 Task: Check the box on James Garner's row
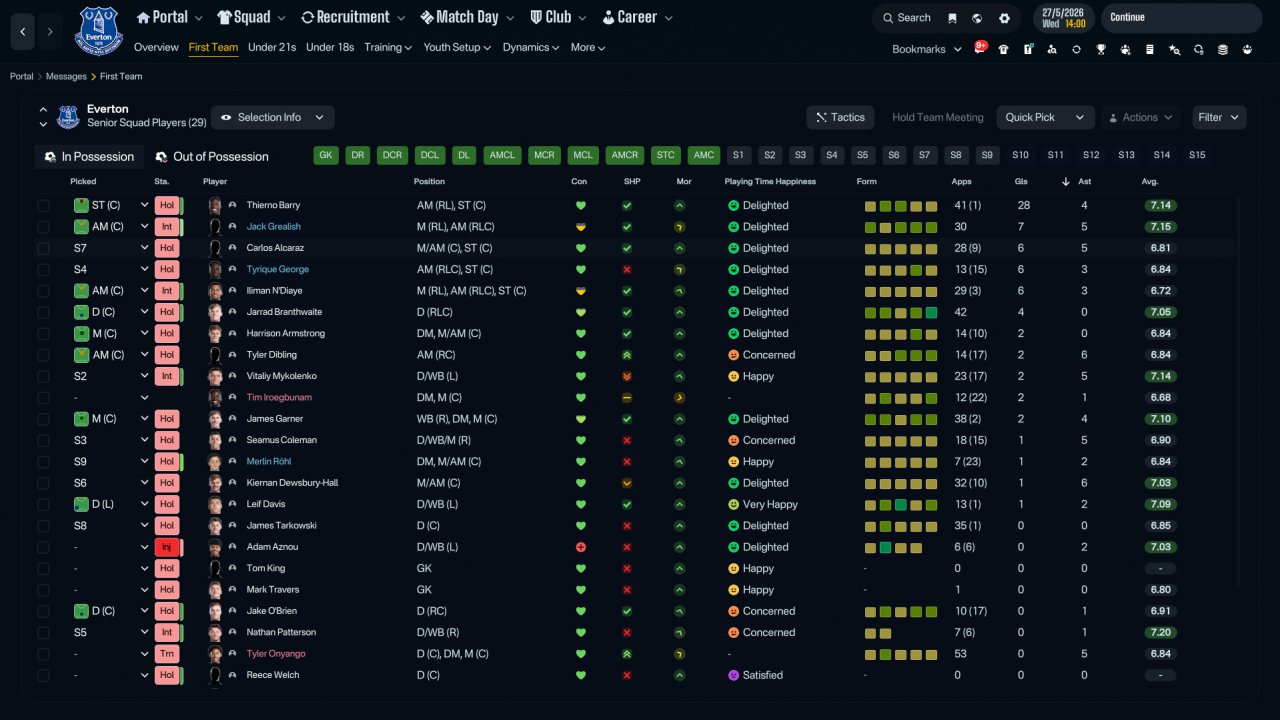click(43, 419)
